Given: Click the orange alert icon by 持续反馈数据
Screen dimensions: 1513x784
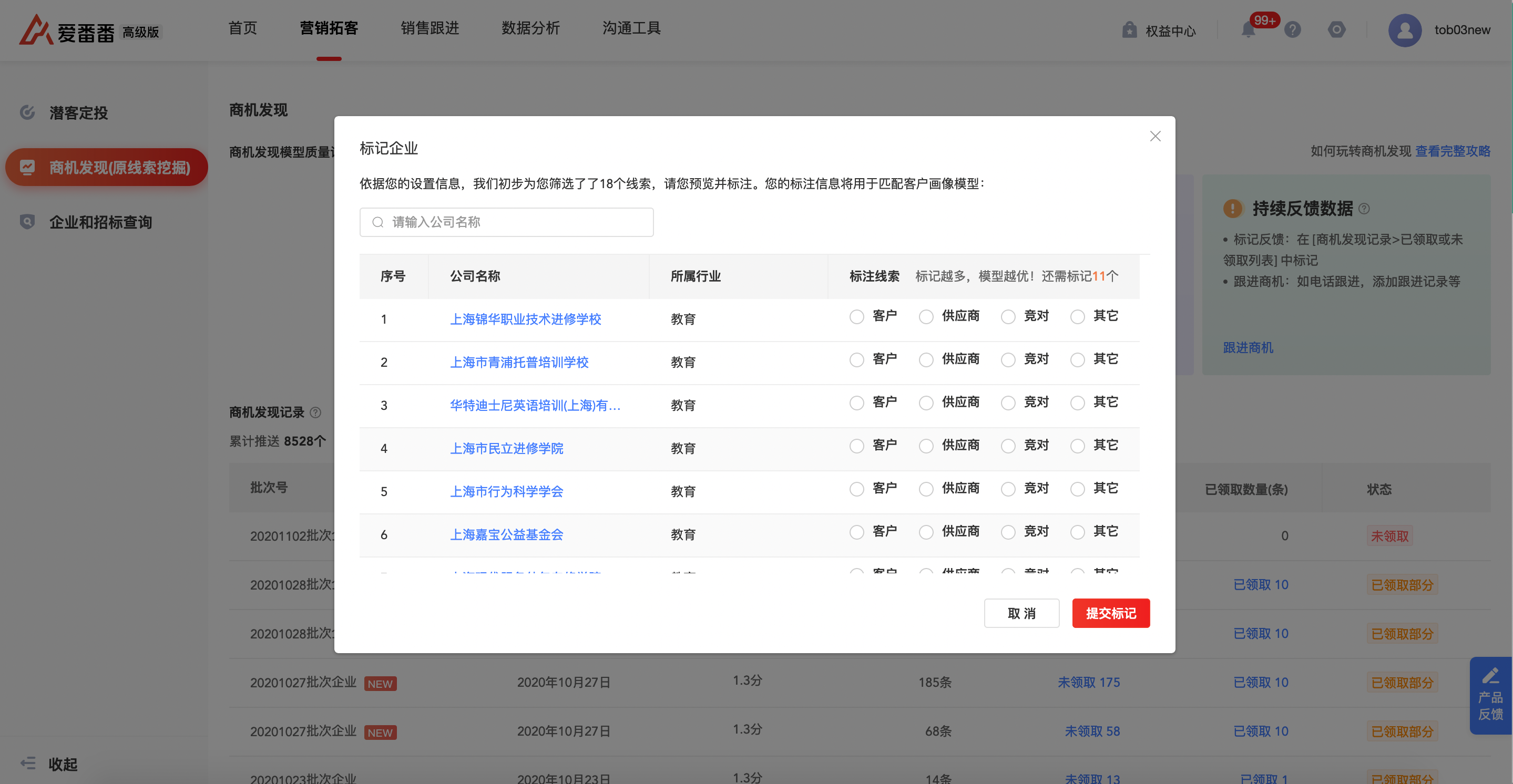Looking at the screenshot, I should coord(1232,209).
